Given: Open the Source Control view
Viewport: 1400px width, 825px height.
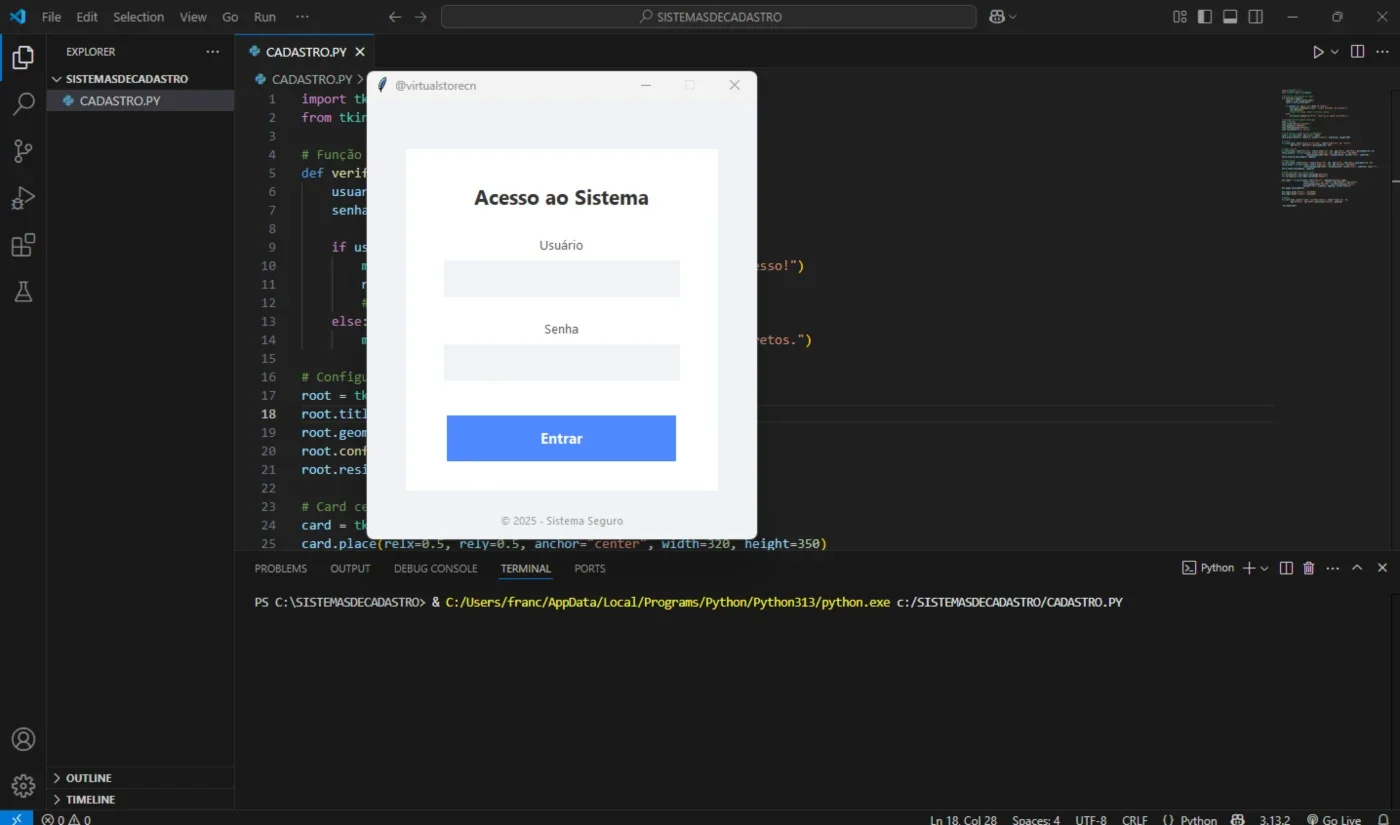Looking at the screenshot, I should coord(23,151).
